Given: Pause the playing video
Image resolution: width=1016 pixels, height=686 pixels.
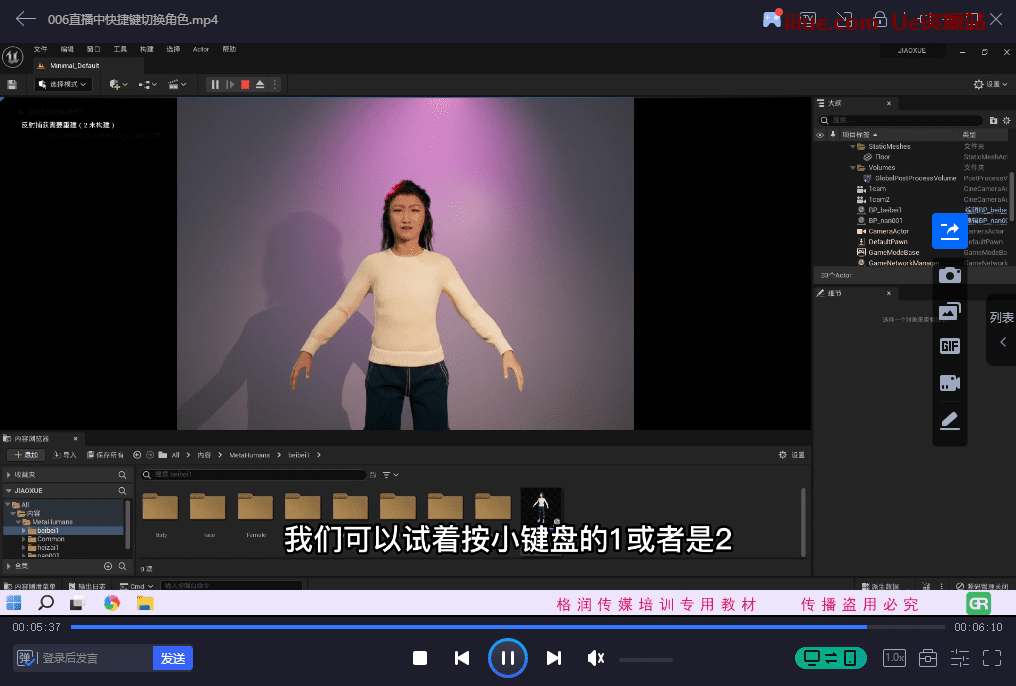Looking at the screenshot, I should 507,658.
